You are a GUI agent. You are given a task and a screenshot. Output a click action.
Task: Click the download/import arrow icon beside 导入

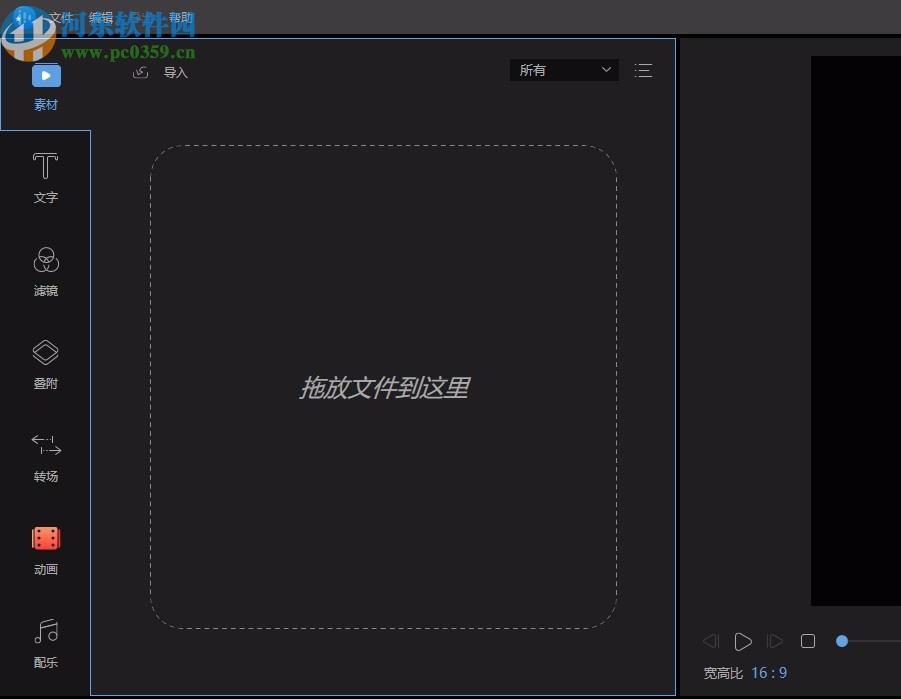(141, 71)
